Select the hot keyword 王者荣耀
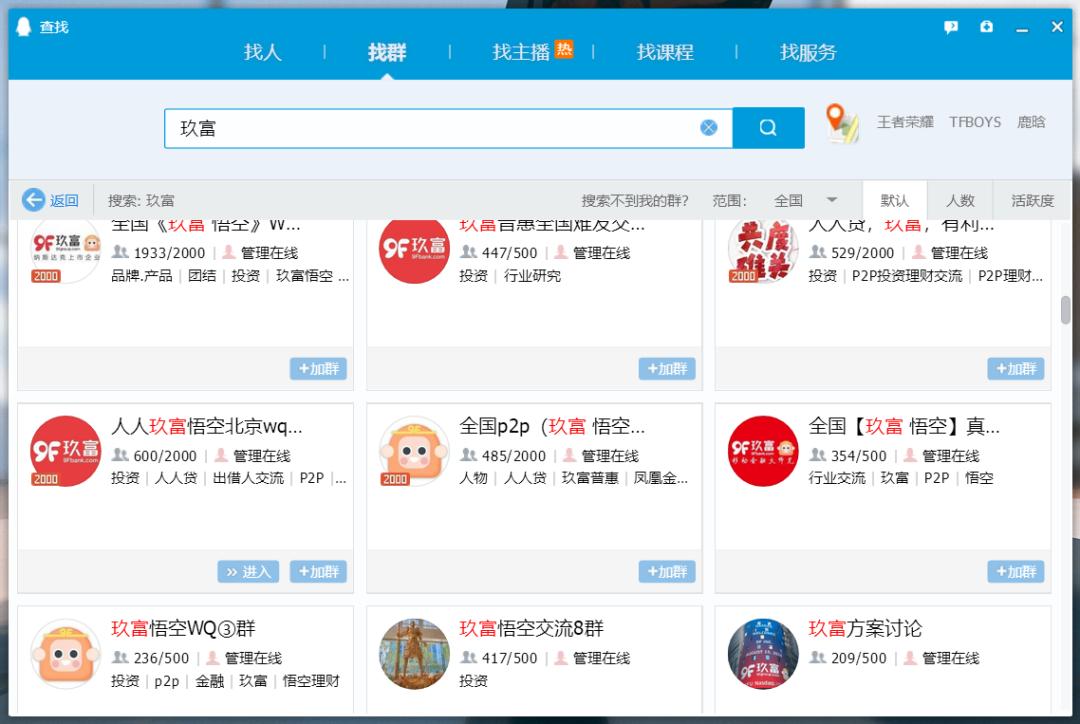1080x724 pixels. click(x=904, y=122)
